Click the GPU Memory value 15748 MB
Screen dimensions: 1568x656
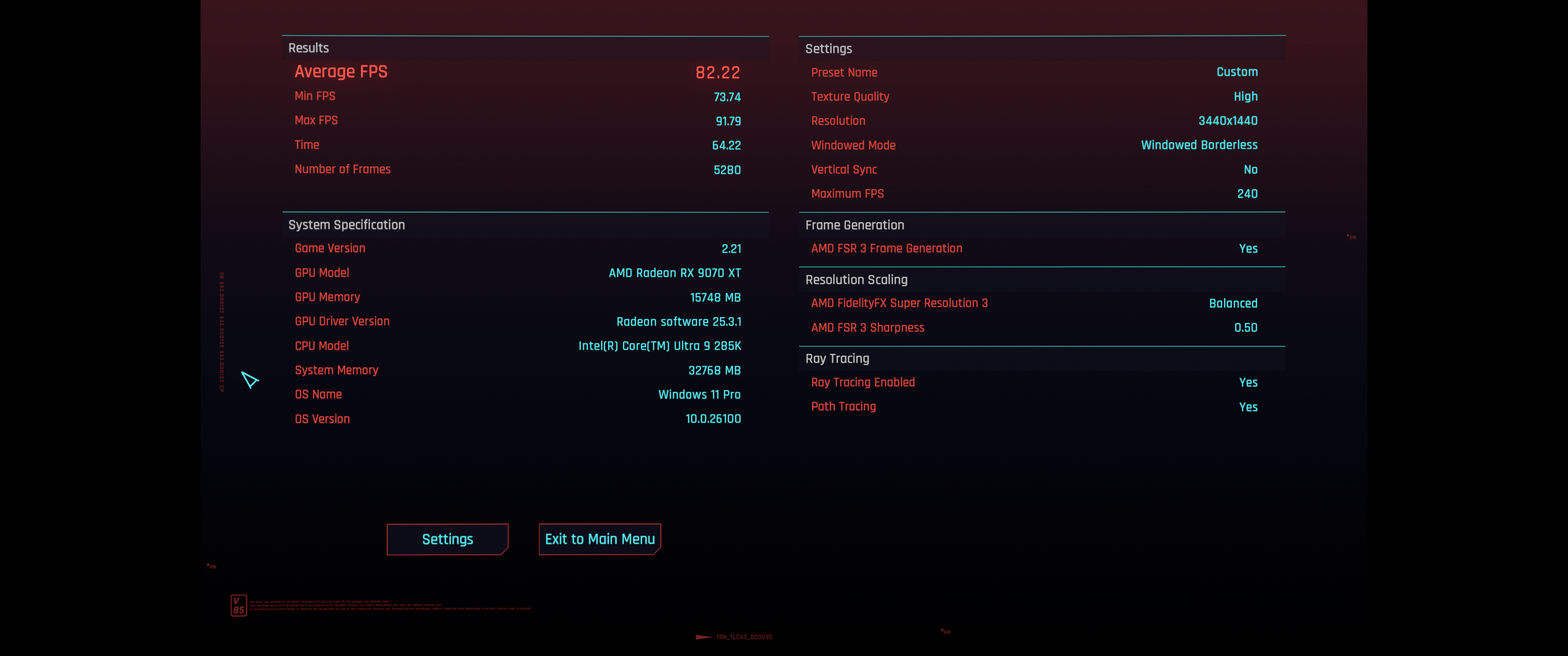pos(715,297)
